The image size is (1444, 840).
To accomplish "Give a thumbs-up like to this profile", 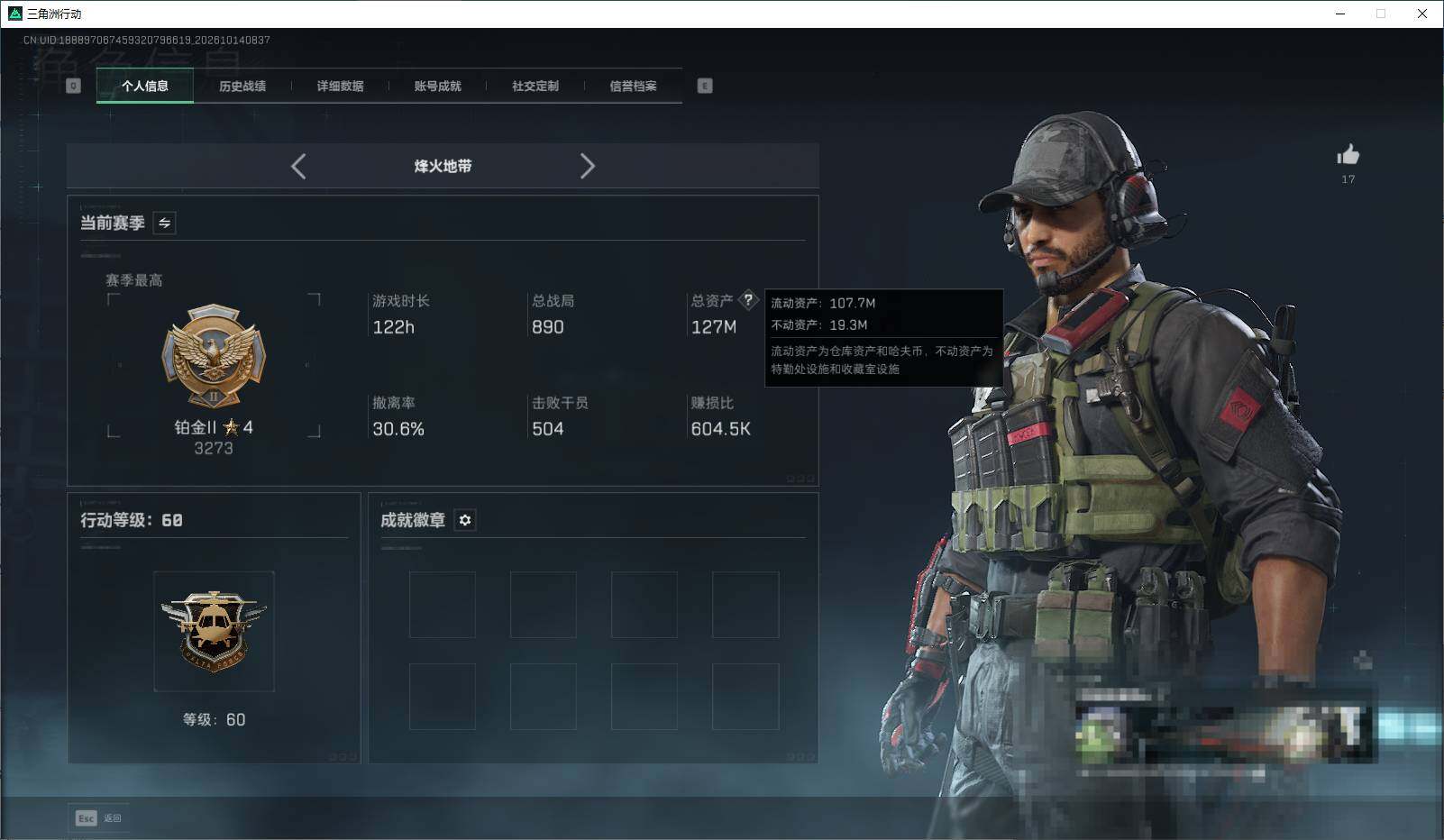I will click(1348, 155).
